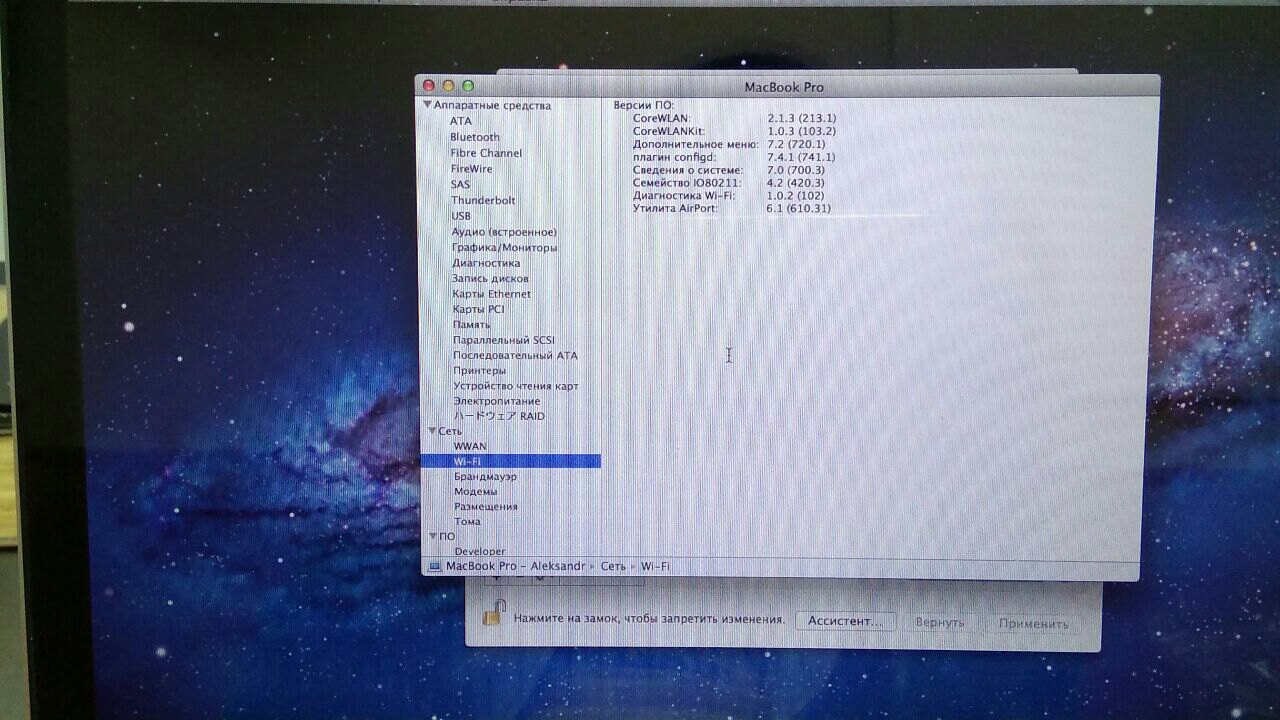Open the ハードウェア RAID entry
This screenshot has width=1280, height=720.
(499, 416)
